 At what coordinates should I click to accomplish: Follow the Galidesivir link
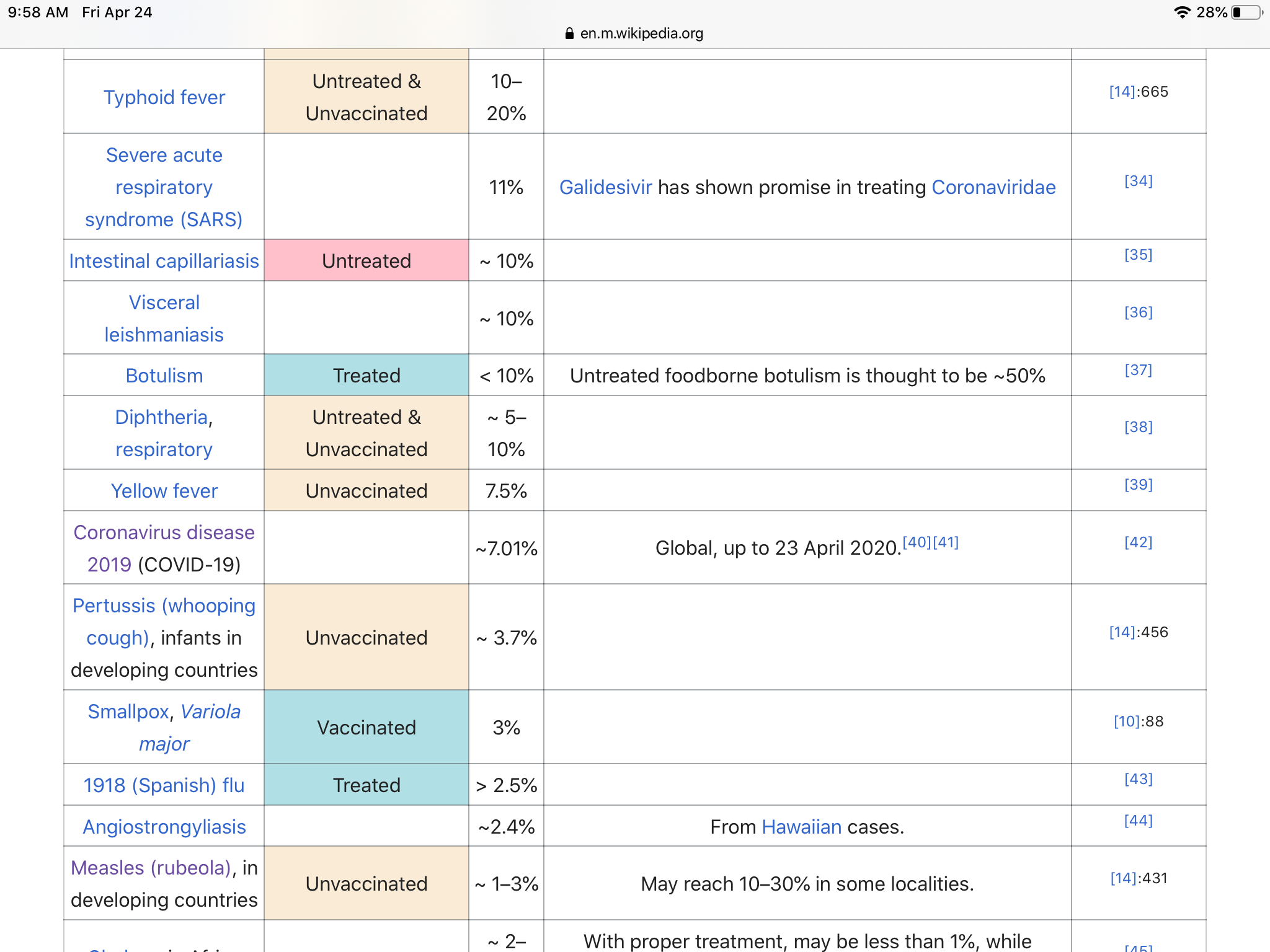(x=605, y=187)
